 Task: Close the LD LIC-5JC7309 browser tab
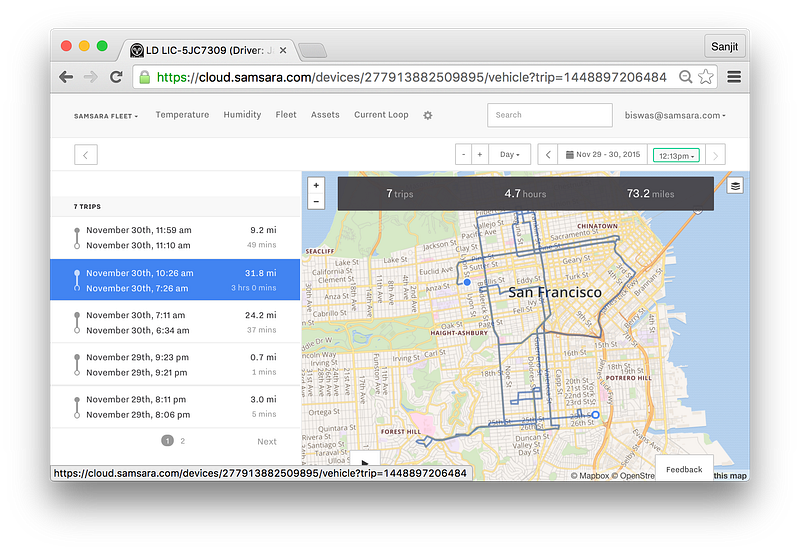(283, 51)
